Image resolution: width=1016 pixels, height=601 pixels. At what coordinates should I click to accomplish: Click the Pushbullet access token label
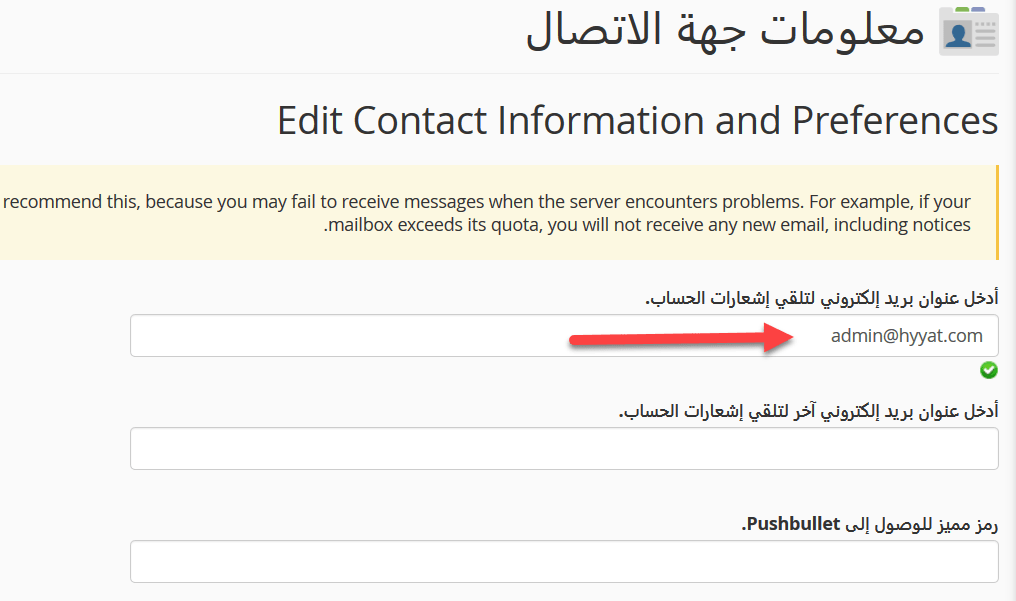[870, 524]
